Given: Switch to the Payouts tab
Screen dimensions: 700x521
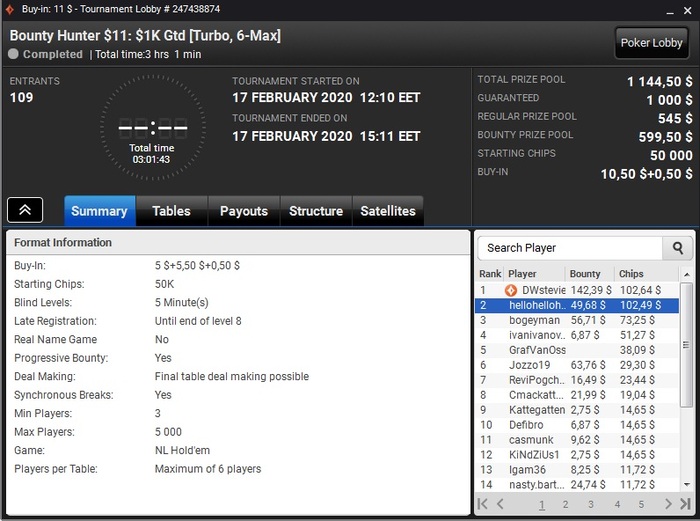Looking at the screenshot, I should click(x=244, y=211).
